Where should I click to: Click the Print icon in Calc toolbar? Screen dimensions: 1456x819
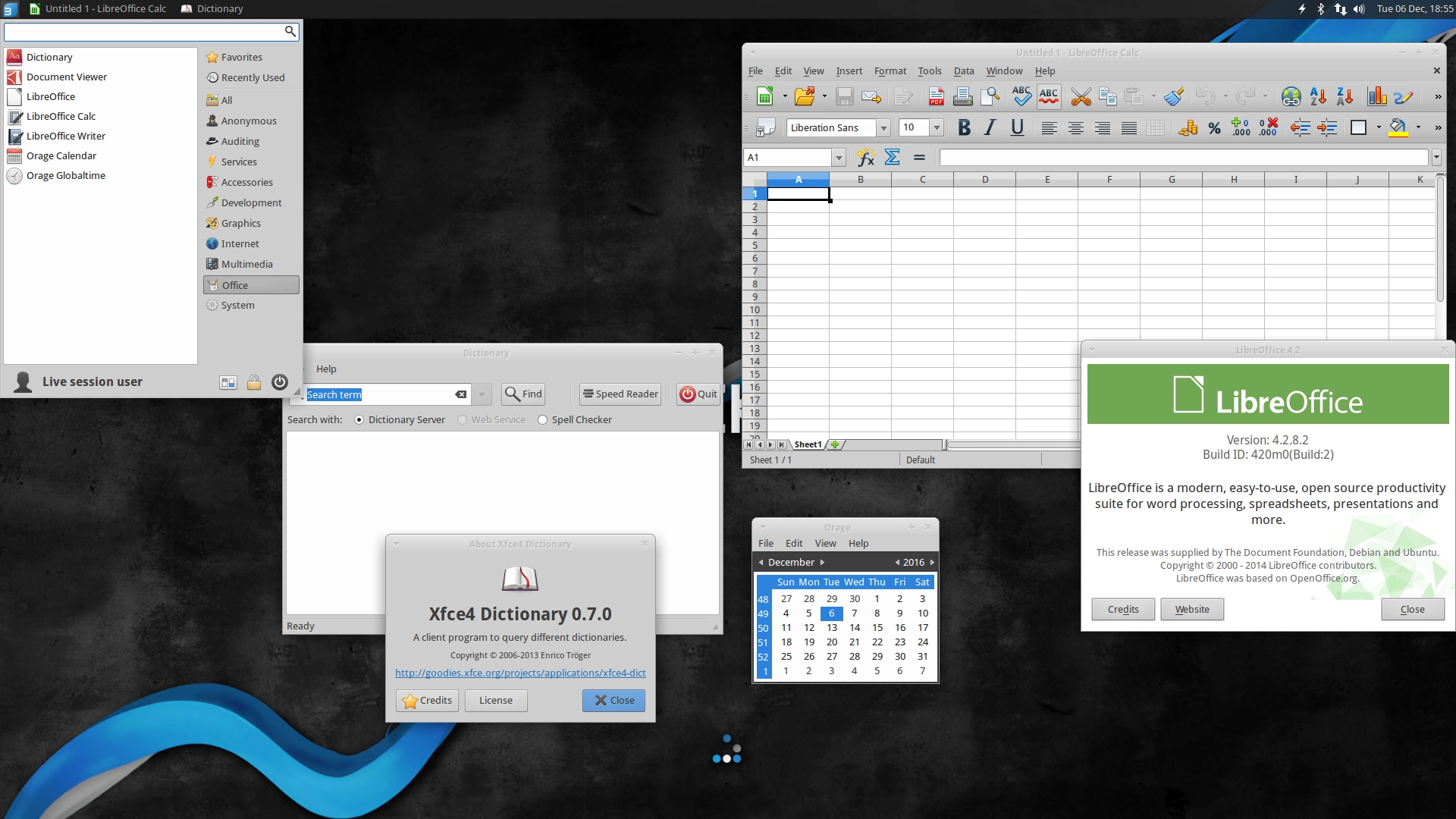pos(963,96)
